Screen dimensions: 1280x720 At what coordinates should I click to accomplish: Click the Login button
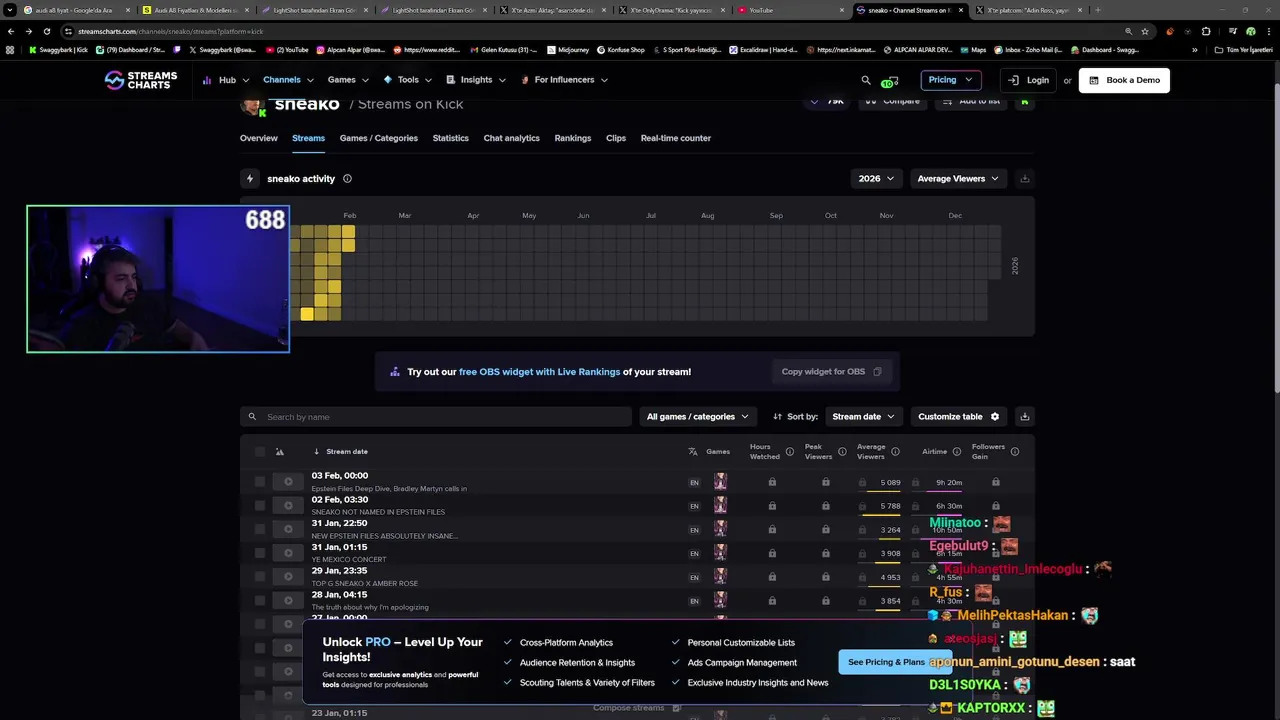point(1029,80)
